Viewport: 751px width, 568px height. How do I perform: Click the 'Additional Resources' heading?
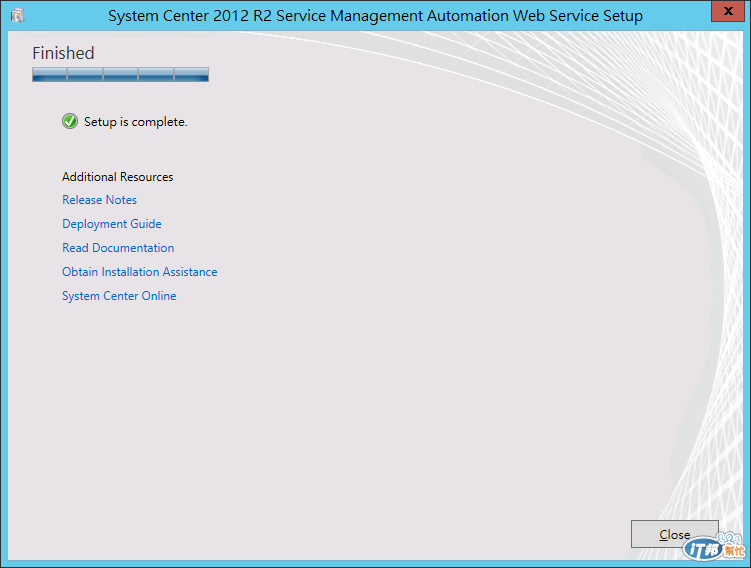pos(117,177)
